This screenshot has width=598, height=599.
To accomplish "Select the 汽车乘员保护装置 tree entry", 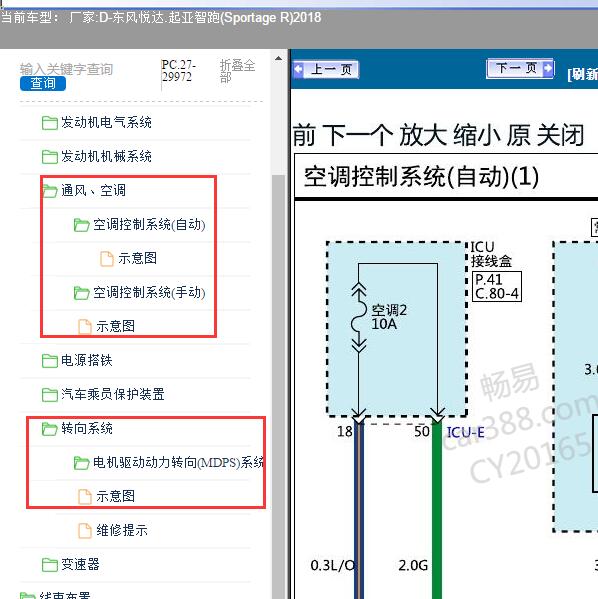I will coord(113,394).
